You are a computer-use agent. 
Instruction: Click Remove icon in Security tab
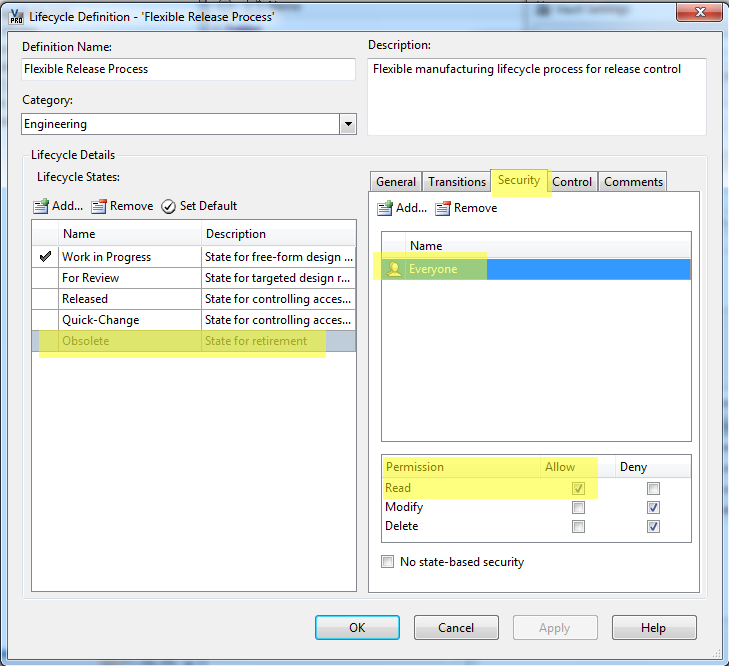click(x=443, y=208)
